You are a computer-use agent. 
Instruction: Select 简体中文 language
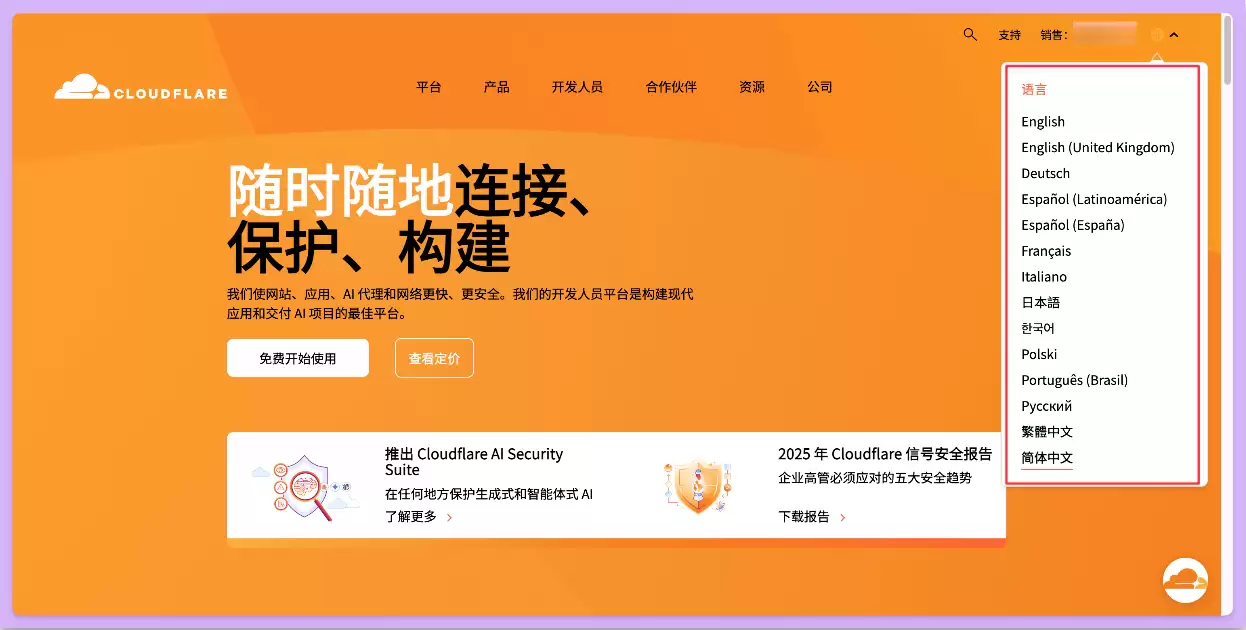tap(1047, 458)
